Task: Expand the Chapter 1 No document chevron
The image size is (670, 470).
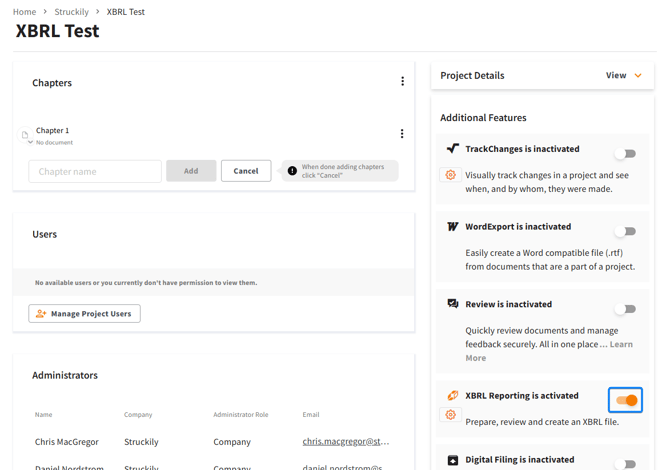Action: 30,143
